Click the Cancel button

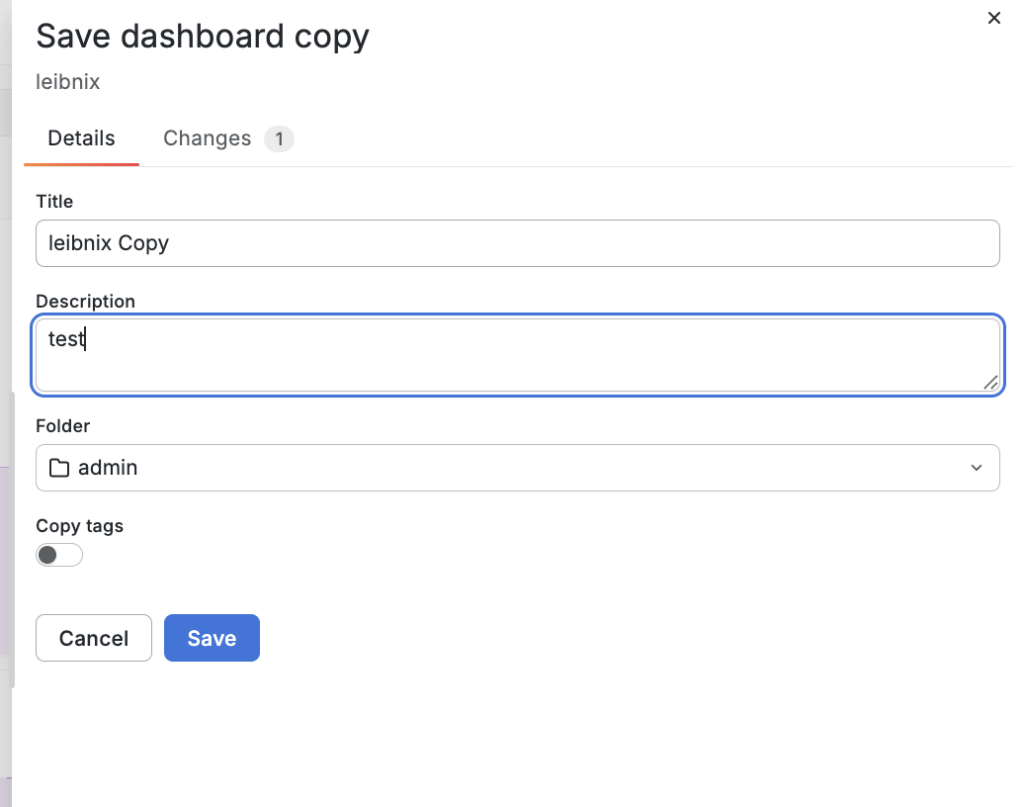pyautogui.click(x=93, y=638)
